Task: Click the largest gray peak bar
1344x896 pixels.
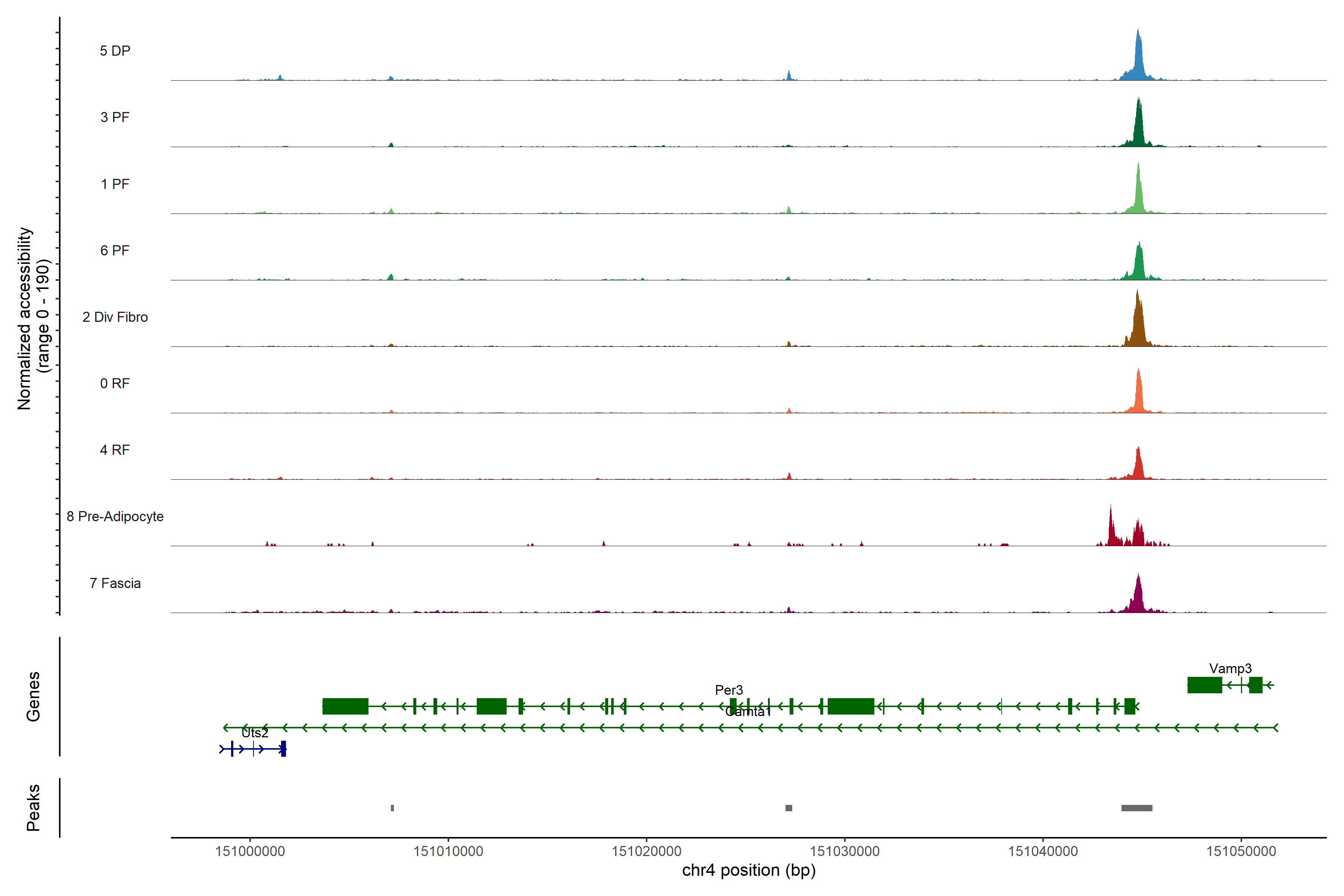Action: (x=1136, y=808)
